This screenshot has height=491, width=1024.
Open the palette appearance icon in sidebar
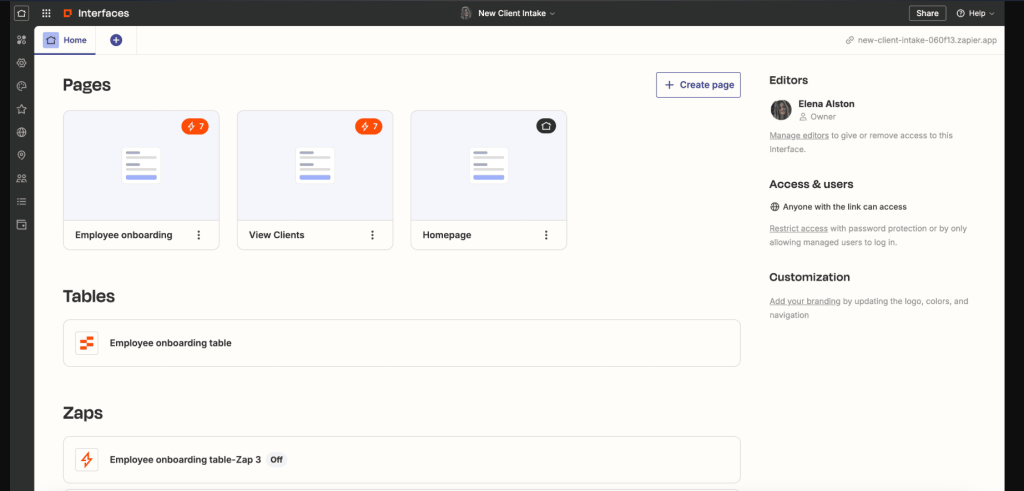21,86
